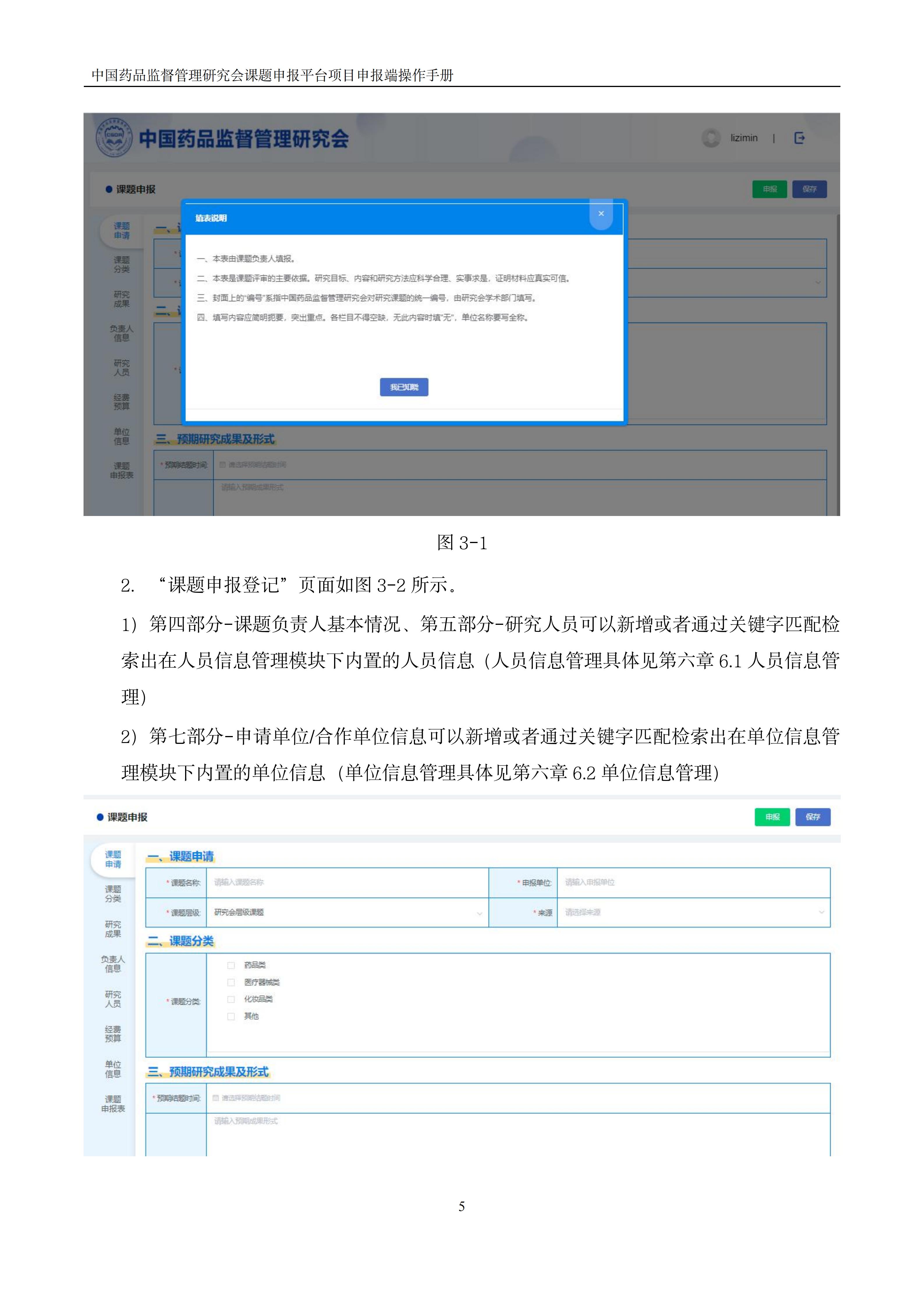Click the logout icon beside lizimin
Screen dimensions: 924x1307
pyautogui.click(x=799, y=138)
